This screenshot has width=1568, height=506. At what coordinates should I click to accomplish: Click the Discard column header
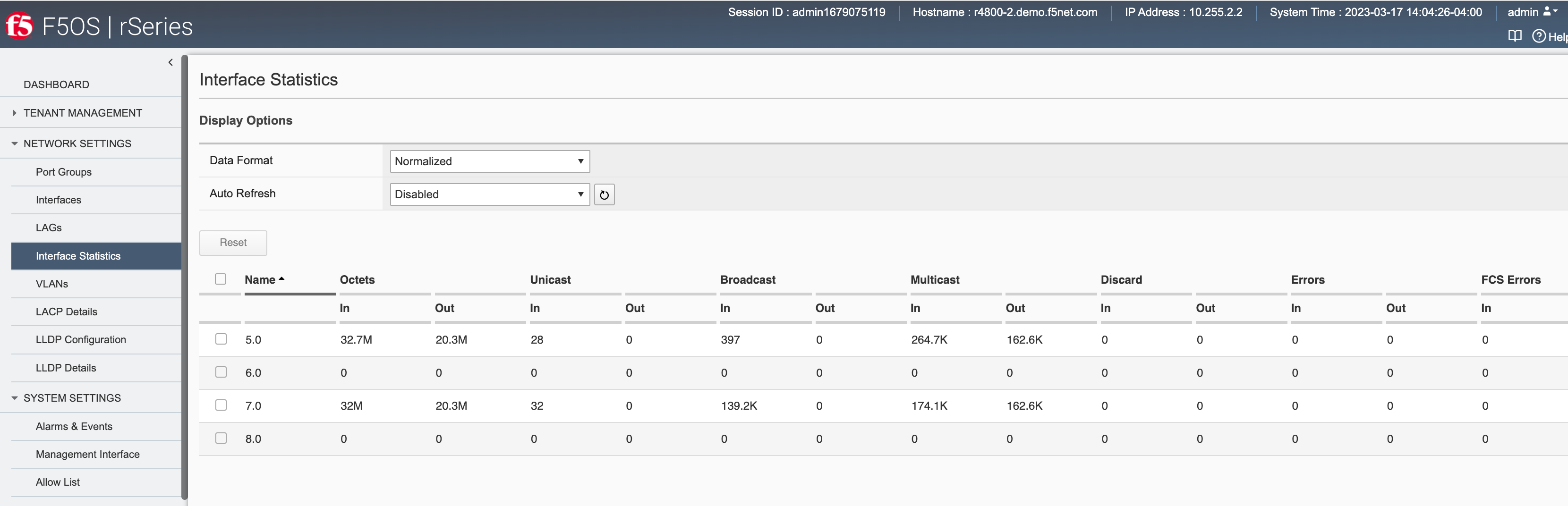[1121, 280]
